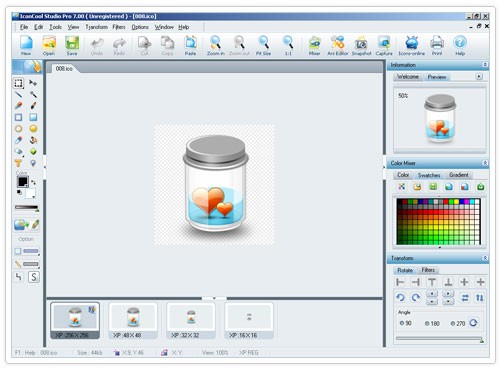Collapse the Transform panel
Image resolution: width=500 pixels, height=370 pixels.
485,258
